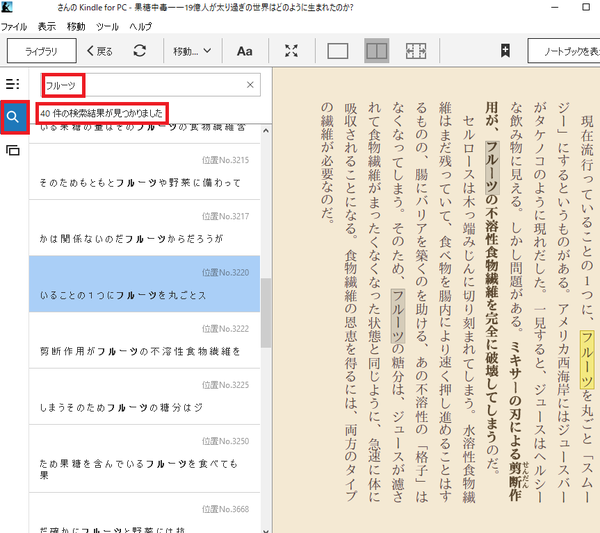The image size is (600, 533).
Task: Open the ファイル menu
Action: (14, 26)
